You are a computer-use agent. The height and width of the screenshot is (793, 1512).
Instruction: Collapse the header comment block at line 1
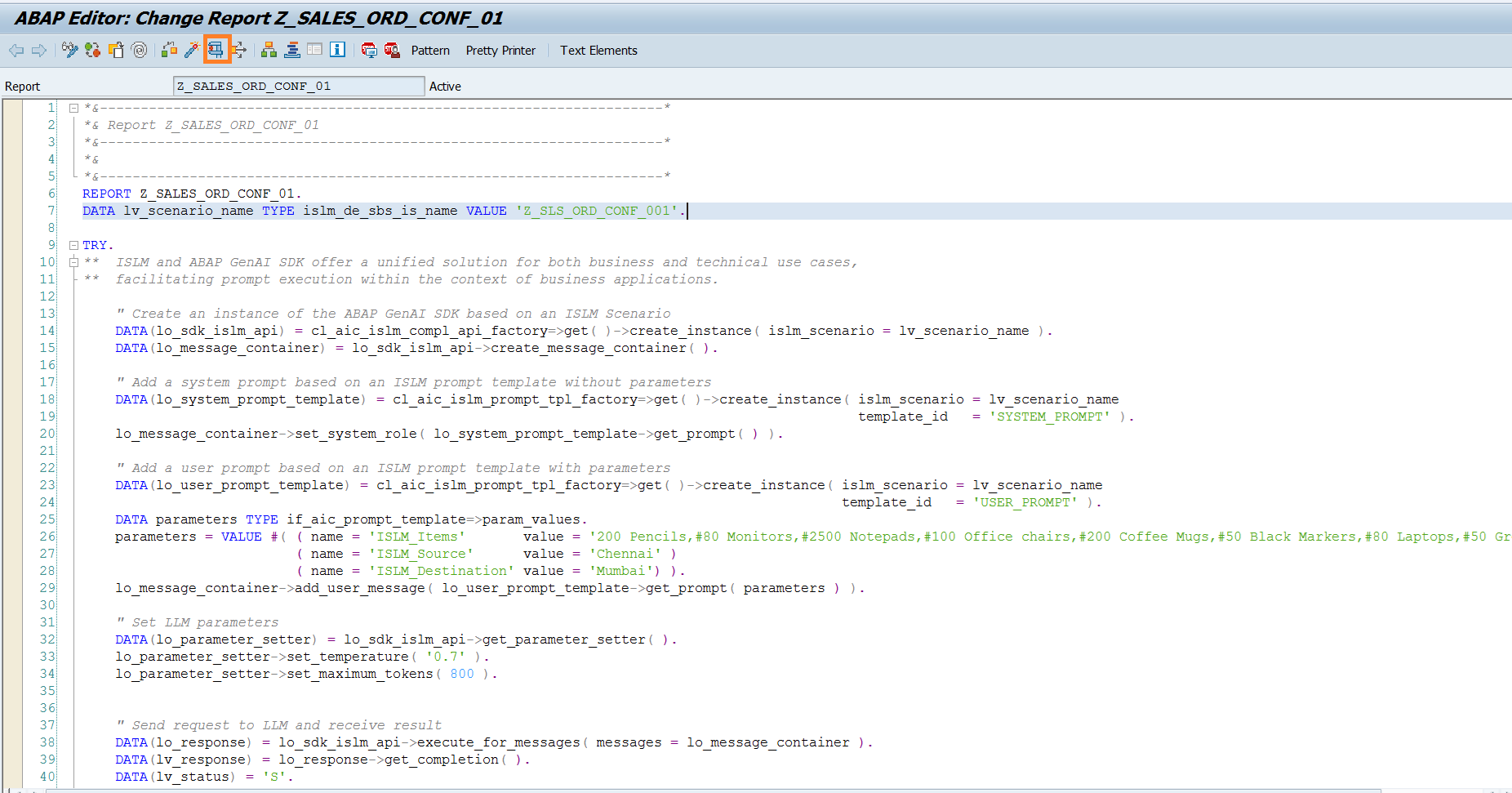tap(73, 108)
